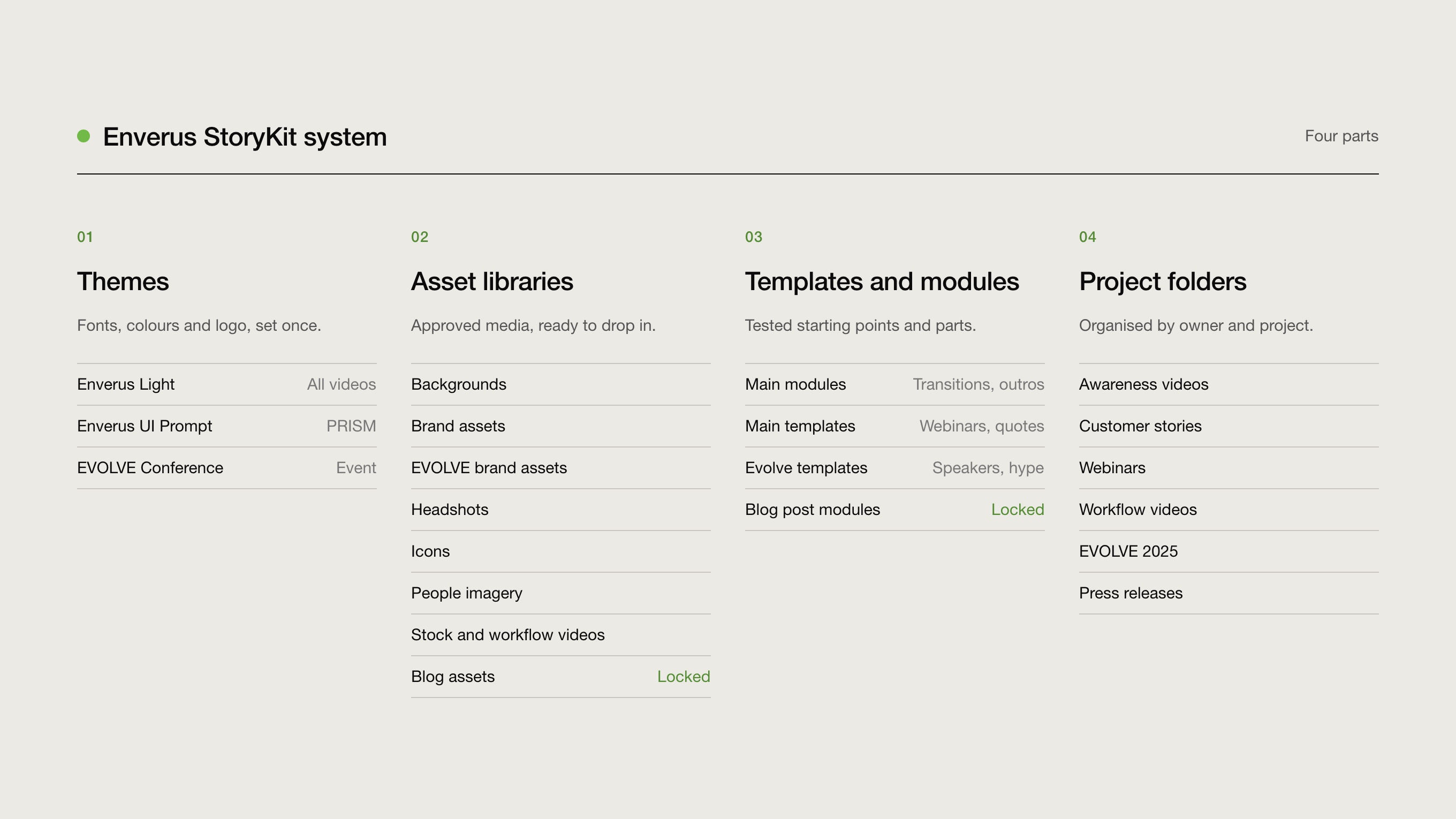
Task: Open the Customer stories folder
Action: [1229, 426]
